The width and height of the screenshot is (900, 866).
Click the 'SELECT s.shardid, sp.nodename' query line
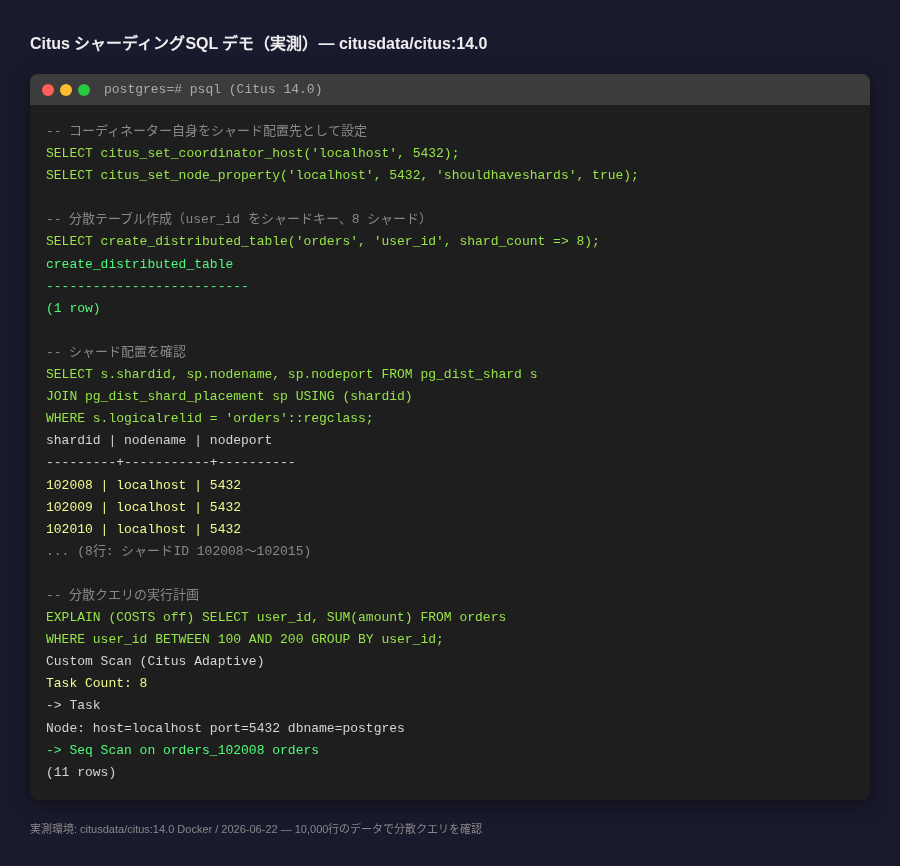pos(292,374)
